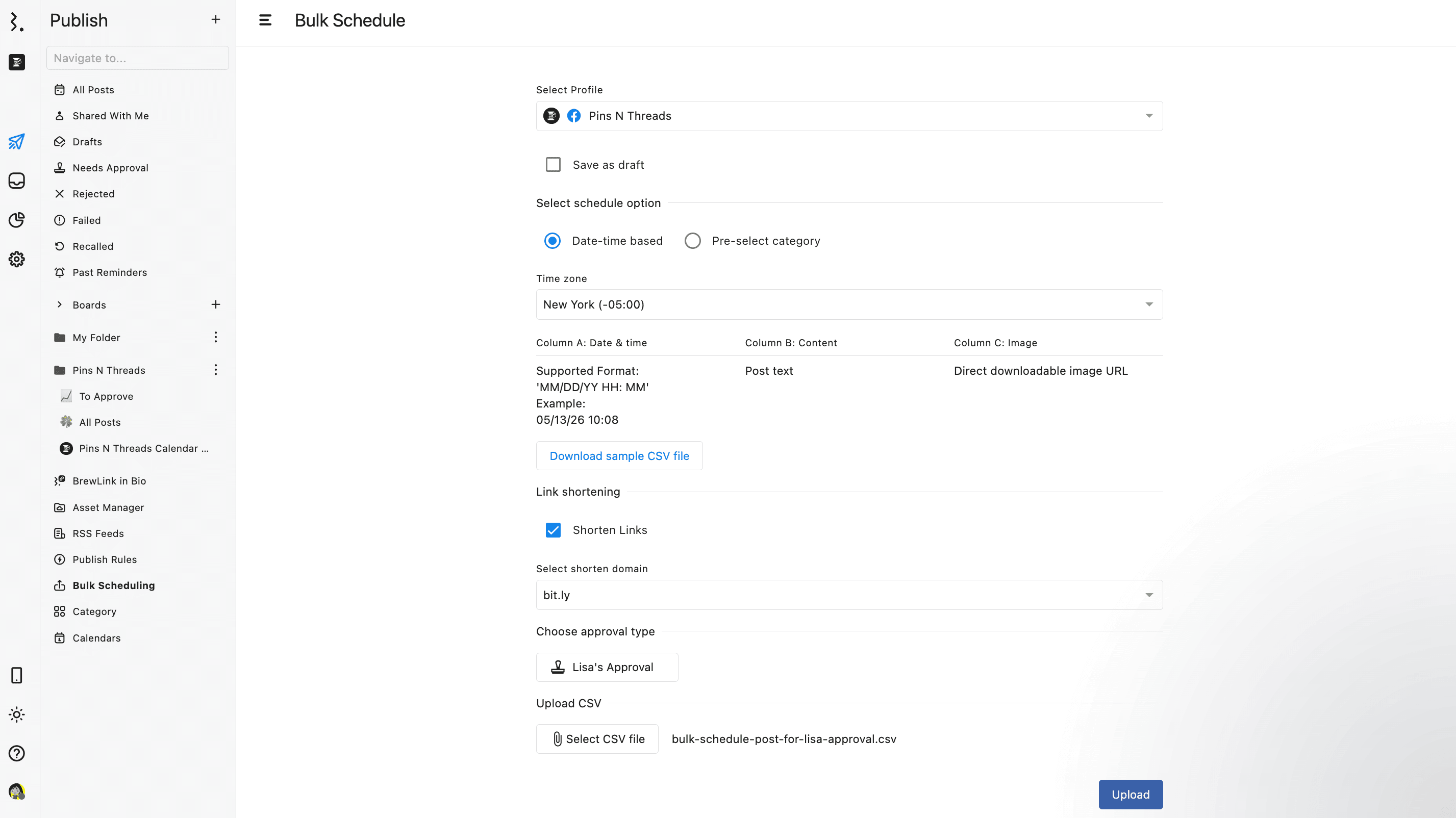The image size is (1456, 818).
Task: Open the Asset Manager menu item
Action: point(108,507)
